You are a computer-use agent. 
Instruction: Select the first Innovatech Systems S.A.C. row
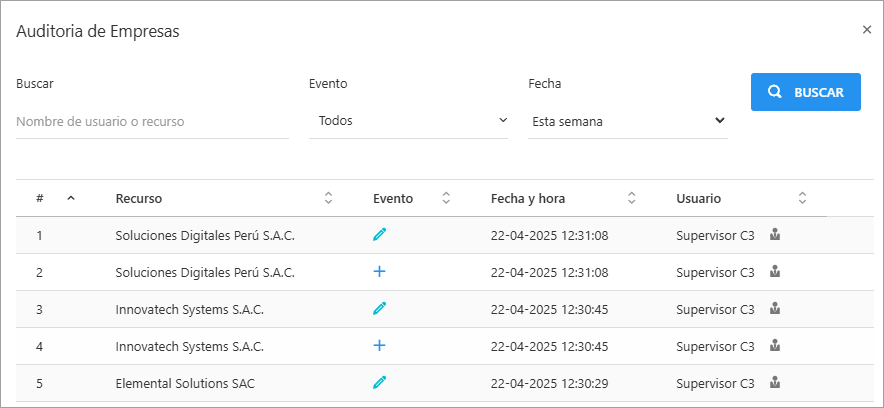189,309
